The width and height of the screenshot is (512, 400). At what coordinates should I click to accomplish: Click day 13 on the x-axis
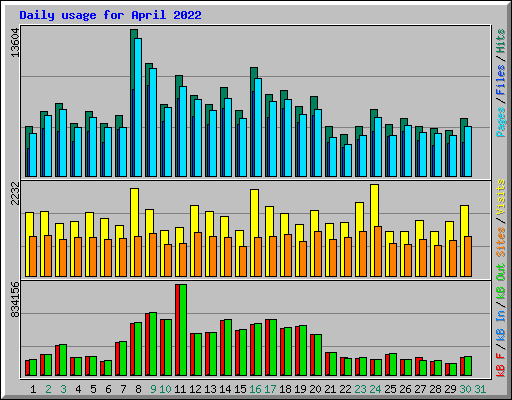210,389
